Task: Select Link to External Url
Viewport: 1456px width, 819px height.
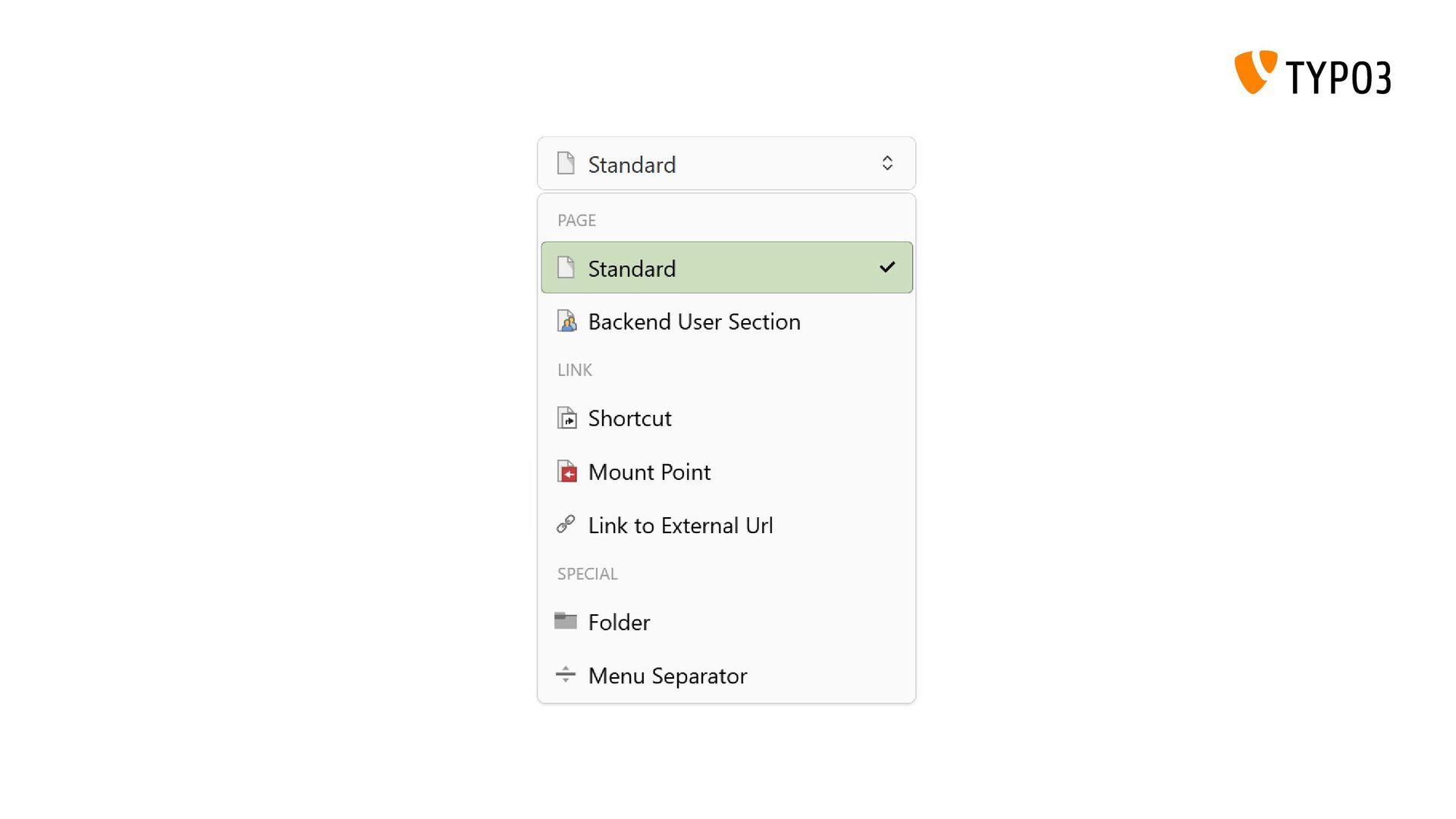Action: [x=726, y=525]
